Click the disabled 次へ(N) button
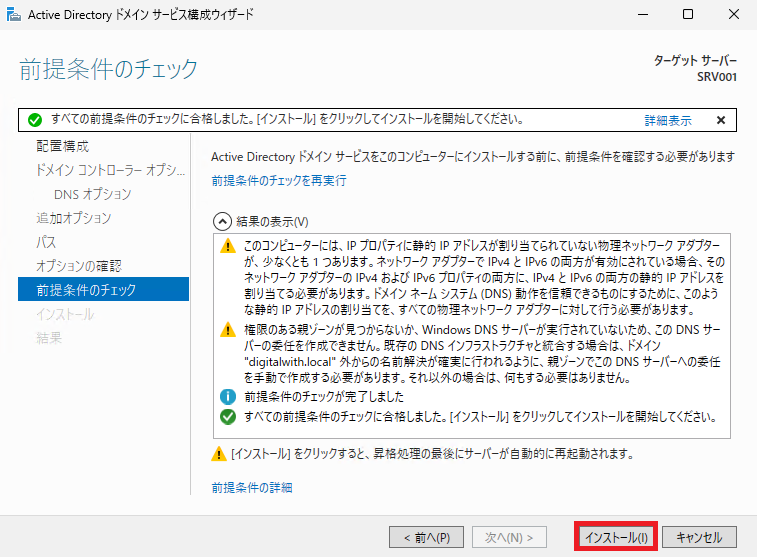This screenshot has height=557, width=757. (x=509, y=537)
